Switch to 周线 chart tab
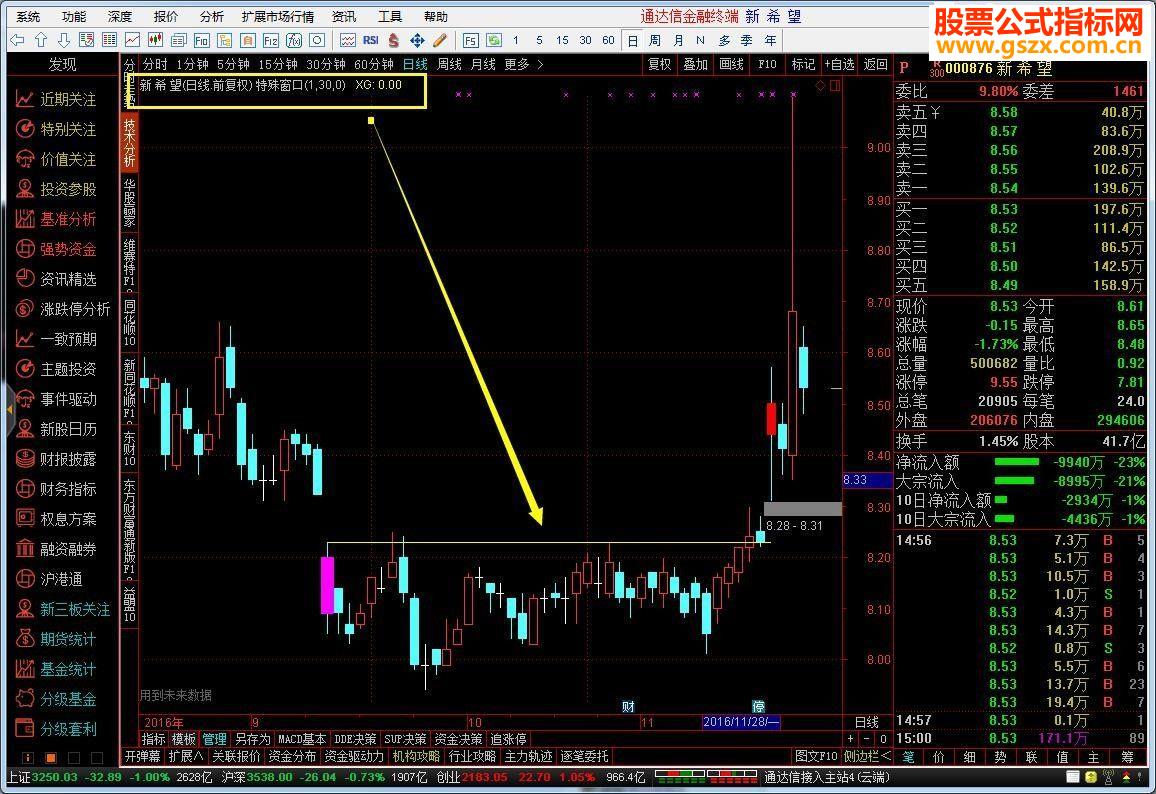 coord(449,65)
